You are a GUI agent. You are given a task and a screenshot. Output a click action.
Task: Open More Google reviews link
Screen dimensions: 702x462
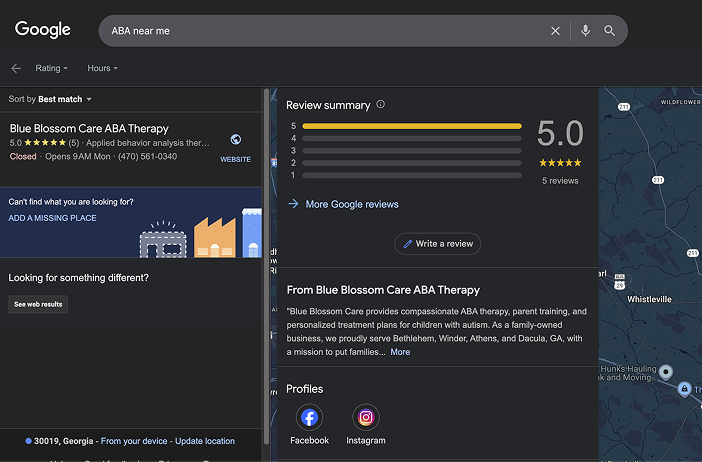pyautogui.click(x=352, y=204)
